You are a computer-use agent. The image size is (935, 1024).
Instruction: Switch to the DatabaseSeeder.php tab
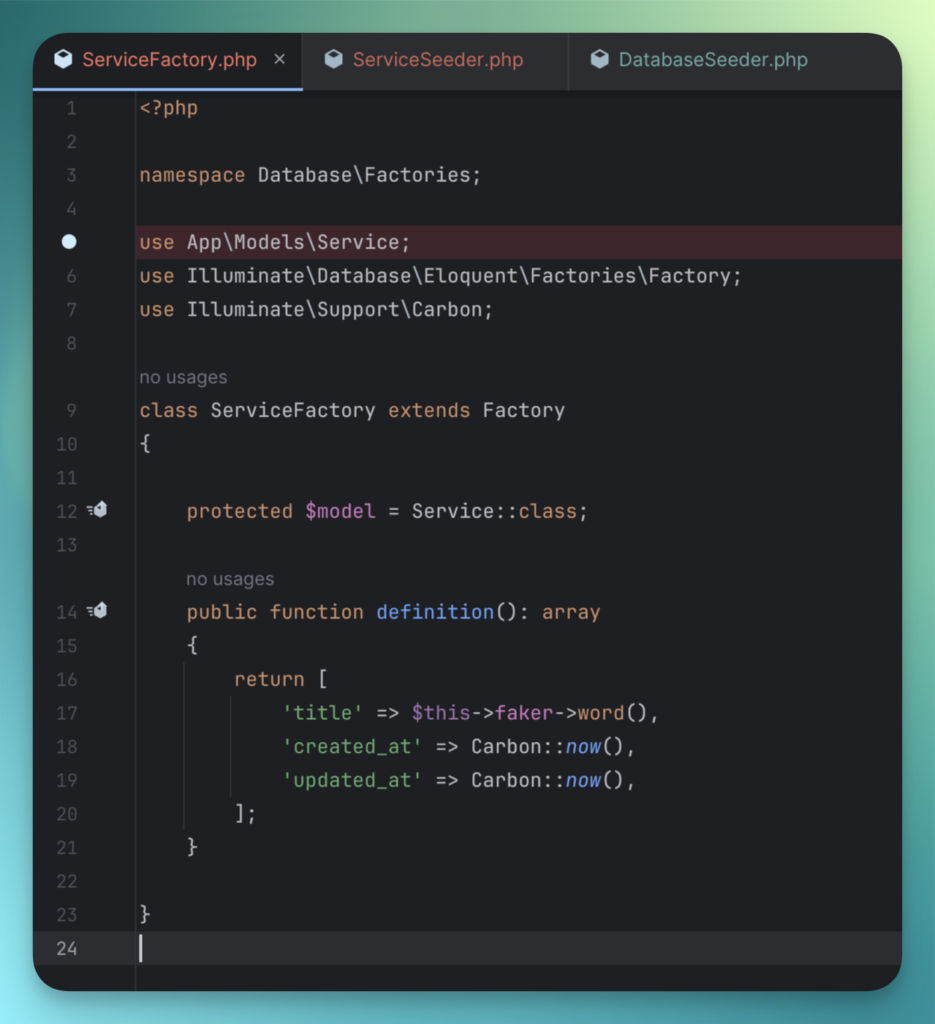[x=712, y=60]
